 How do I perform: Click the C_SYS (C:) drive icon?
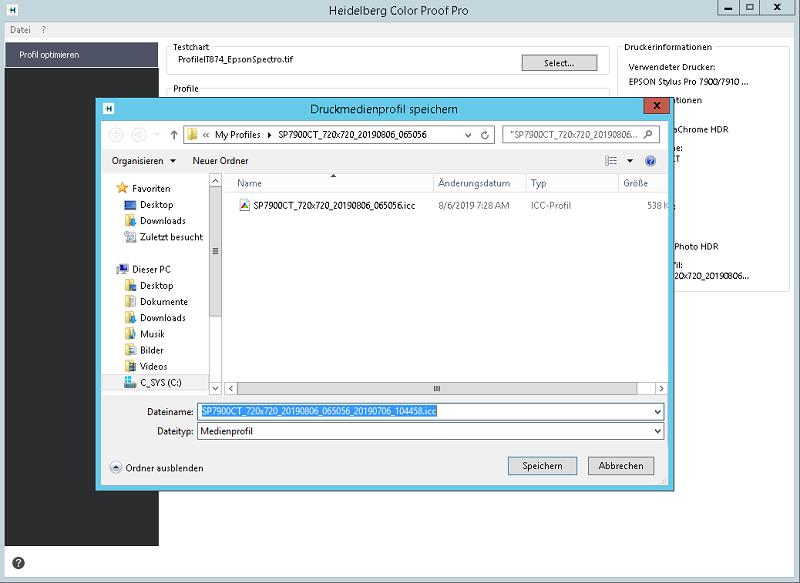click(130, 382)
